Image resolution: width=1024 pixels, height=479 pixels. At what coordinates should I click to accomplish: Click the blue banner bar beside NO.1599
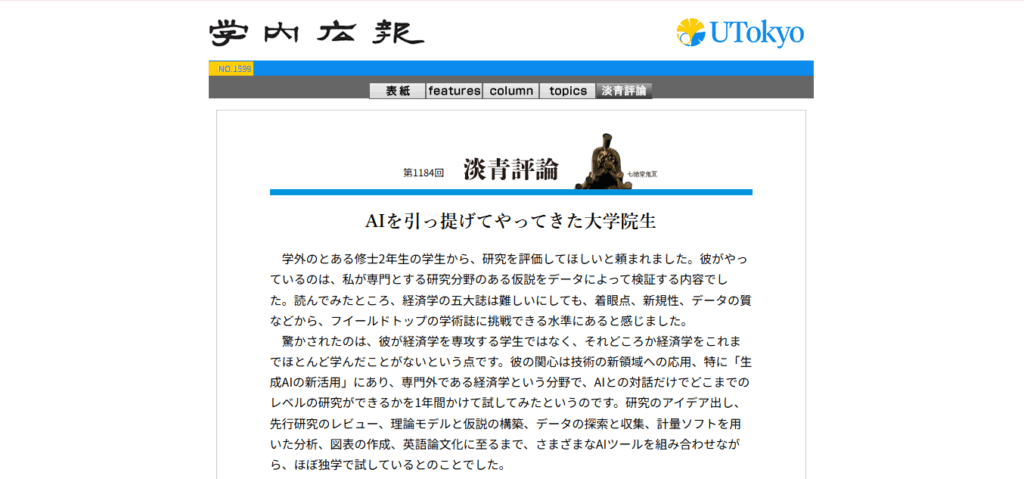tap(532, 69)
